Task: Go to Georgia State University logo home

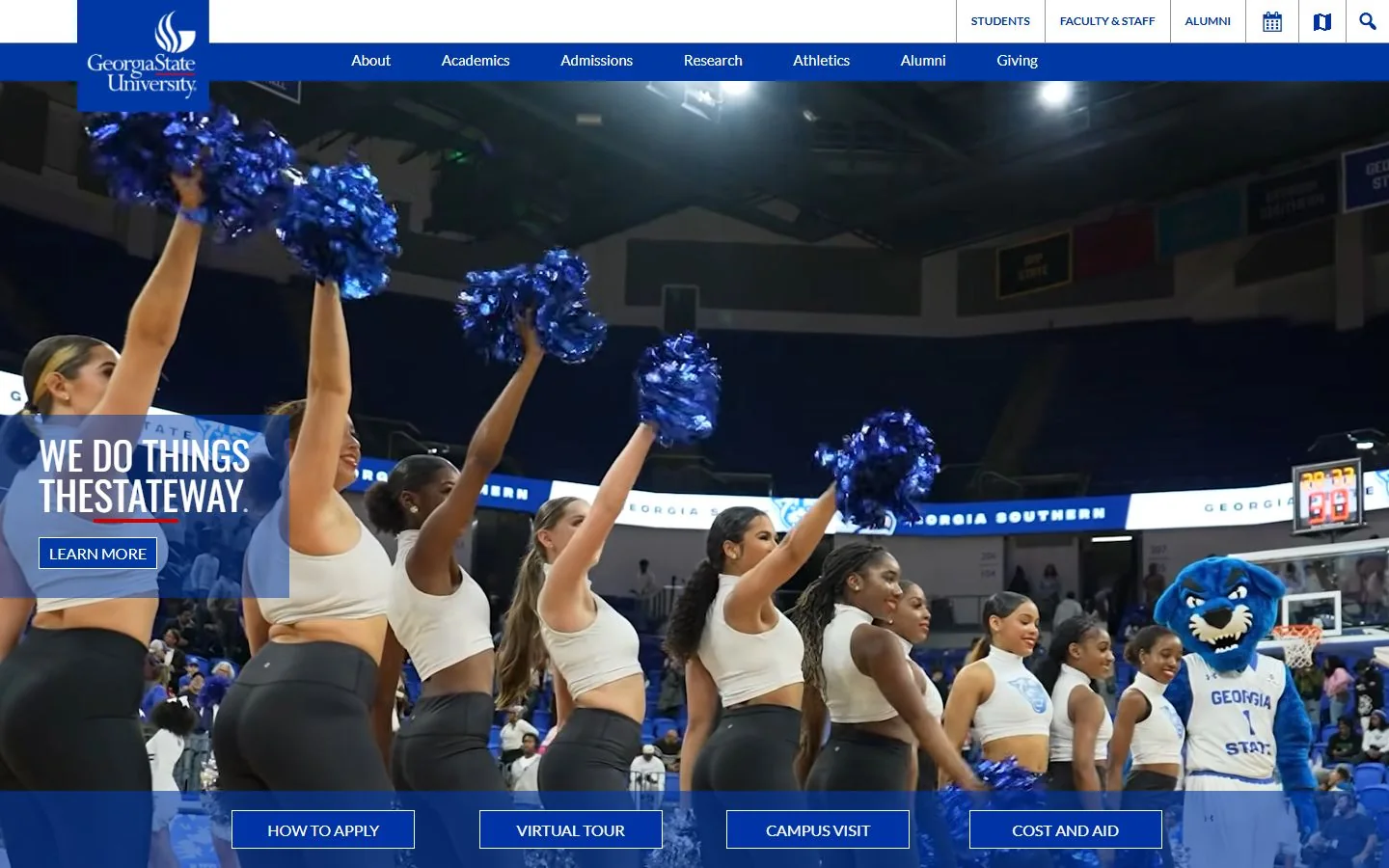Action: coord(143,55)
